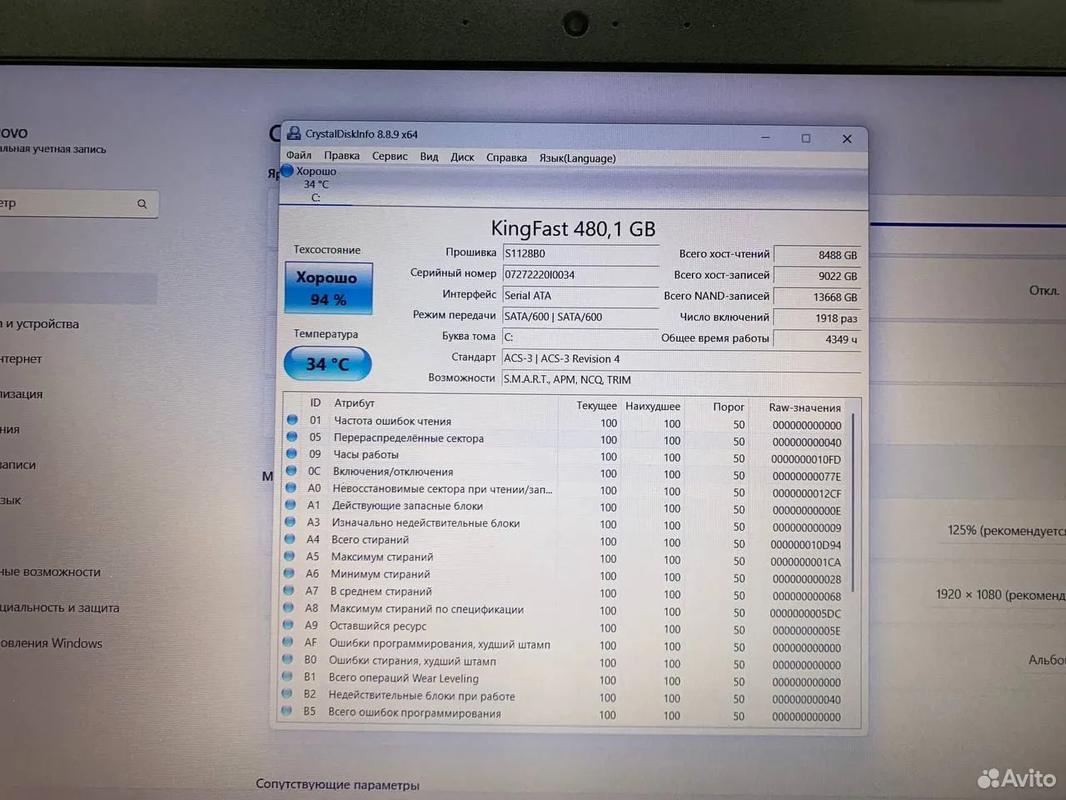Open the Файл menu
Viewport: 1066px width, 800px height.
coord(298,156)
